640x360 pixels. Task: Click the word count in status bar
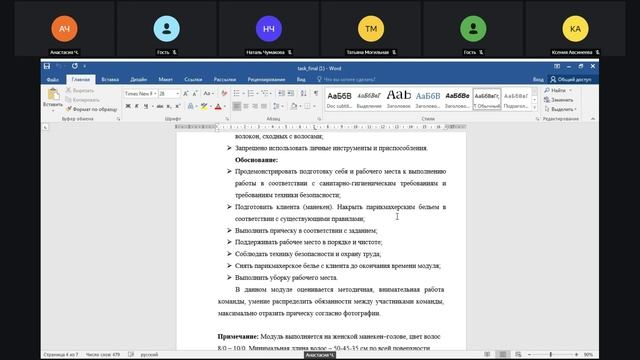pos(102,354)
